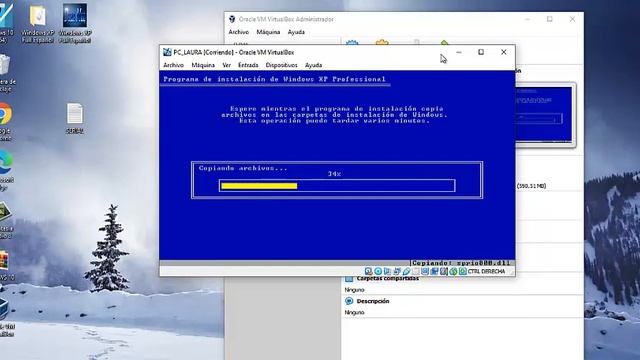
Task: Open Archivo menu in the PC_LAURA window
Action: click(173, 65)
